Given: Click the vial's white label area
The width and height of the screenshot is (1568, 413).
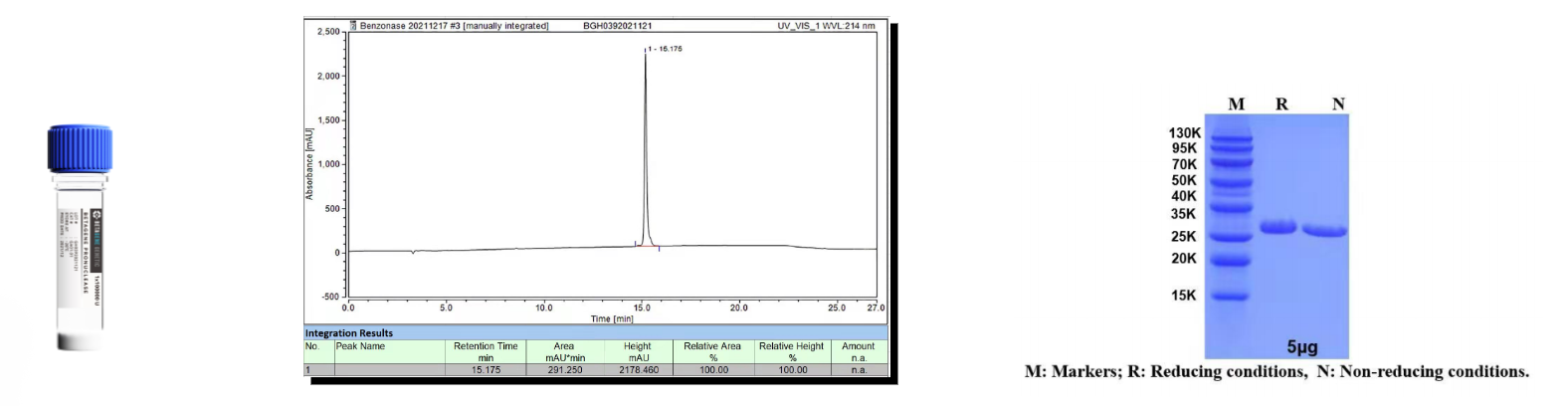Looking at the screenshot, I should click(x=82, y=254).
